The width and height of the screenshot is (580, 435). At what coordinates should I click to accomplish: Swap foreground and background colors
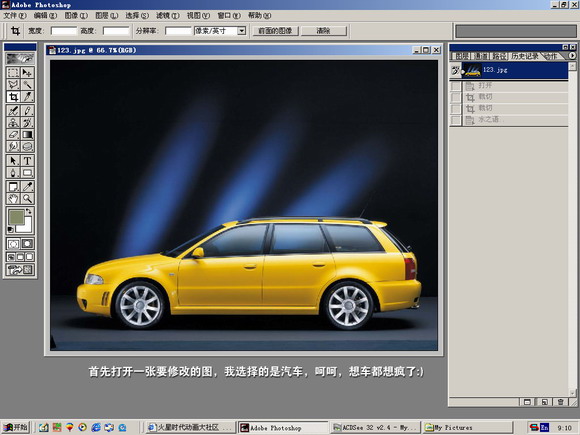[x=29, y=210]
